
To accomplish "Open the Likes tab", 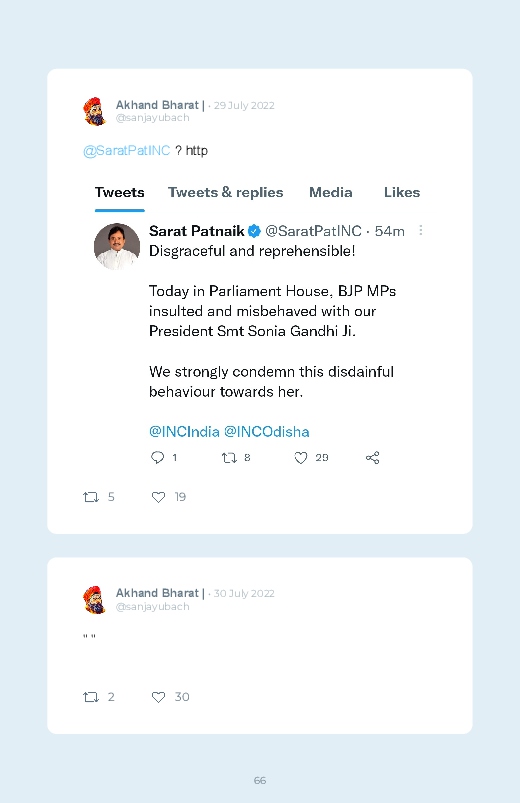I will 402,193.
